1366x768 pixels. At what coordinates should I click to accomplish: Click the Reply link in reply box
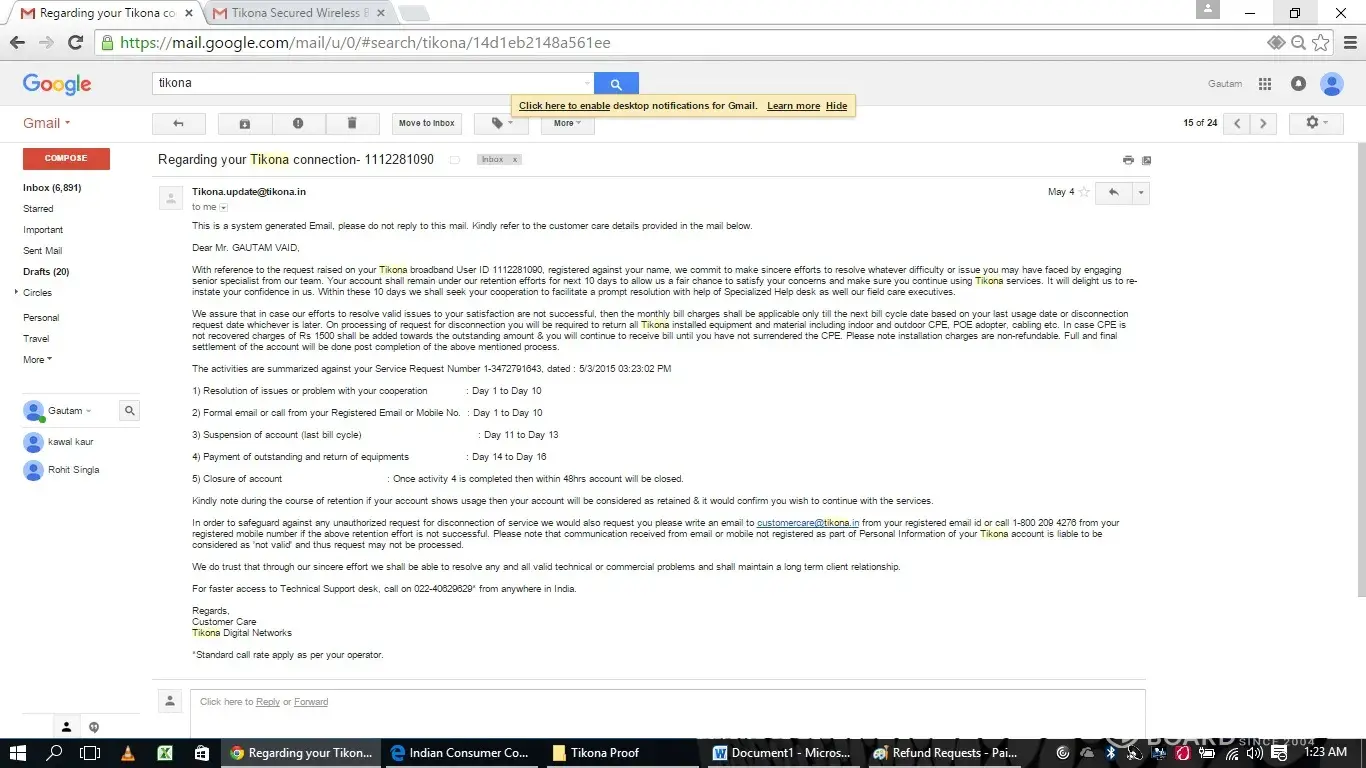[268, 702]
